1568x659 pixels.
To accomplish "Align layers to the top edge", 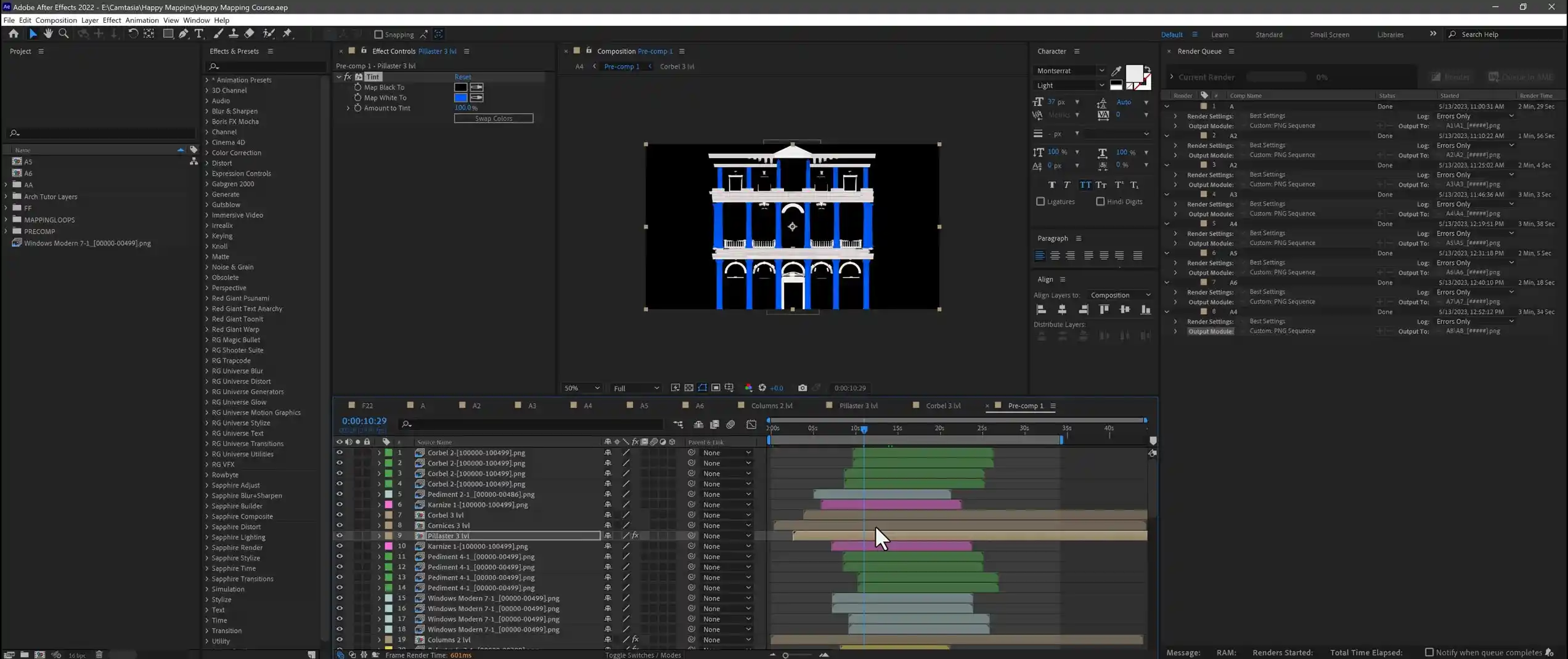I will click(1104, 310).
